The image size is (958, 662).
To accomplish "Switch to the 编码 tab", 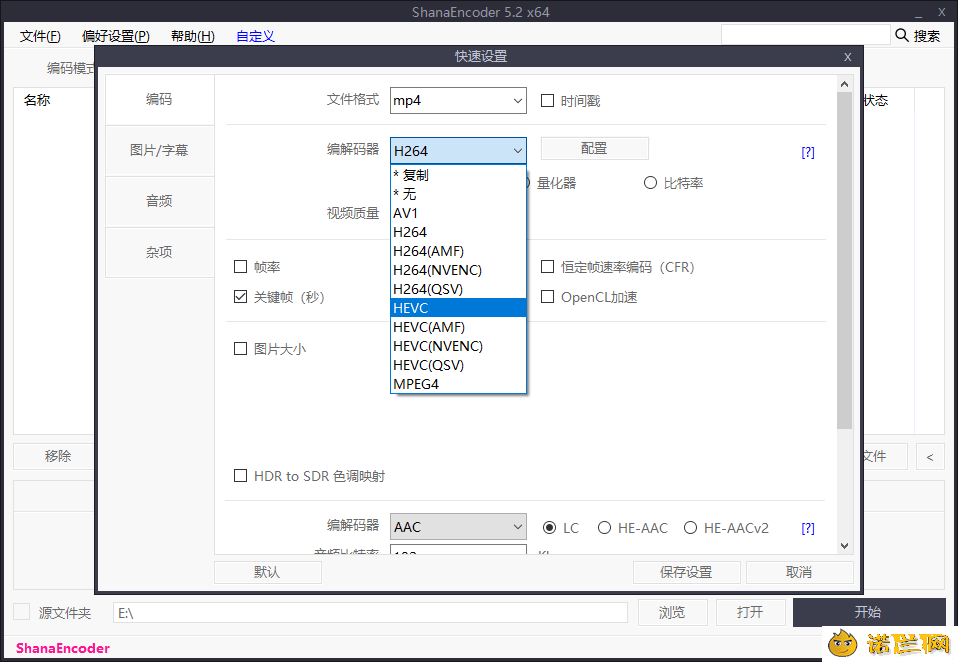I will pyautogui.click(x=159, y=100).
